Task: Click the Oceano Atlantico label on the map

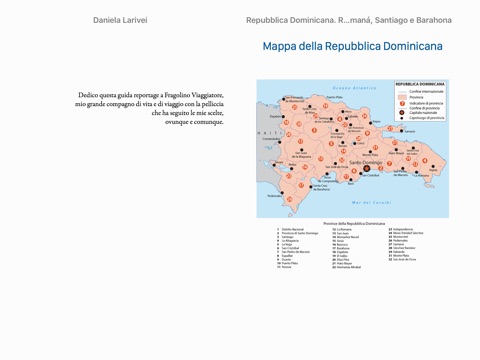Action: (354, 88)
